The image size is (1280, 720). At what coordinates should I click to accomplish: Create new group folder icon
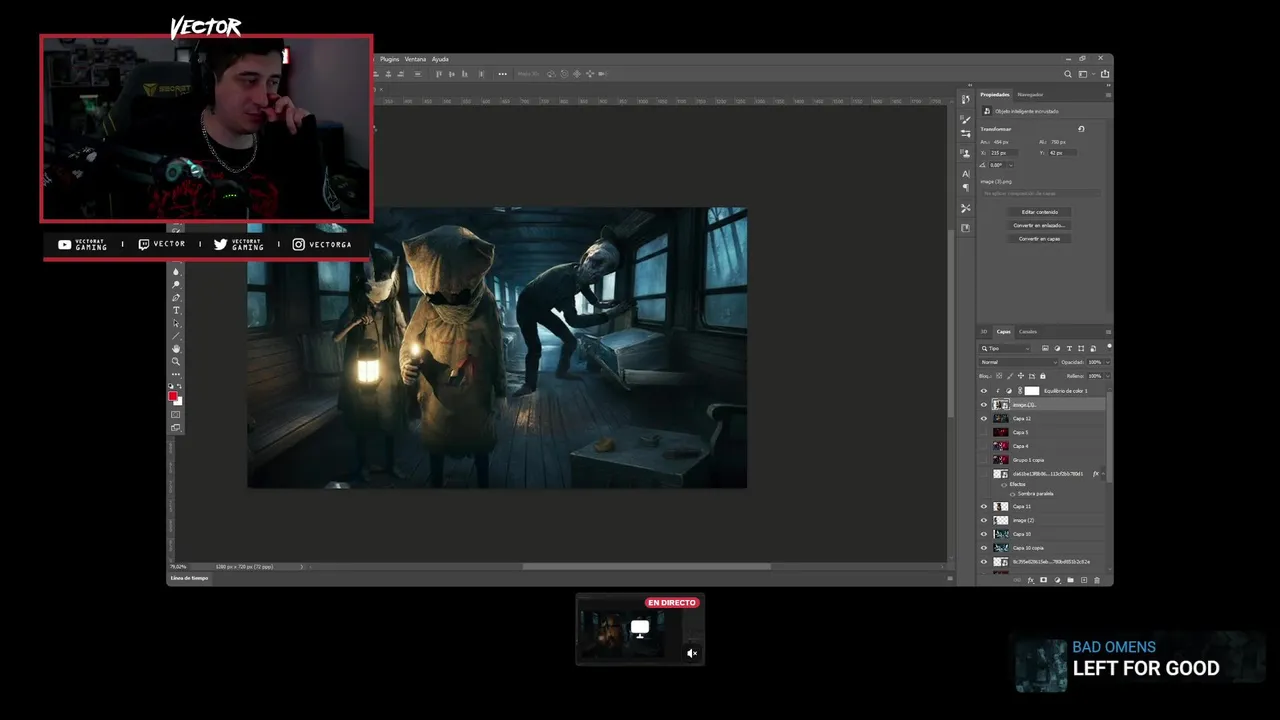pyautogui.click(x=1070, y=580)
